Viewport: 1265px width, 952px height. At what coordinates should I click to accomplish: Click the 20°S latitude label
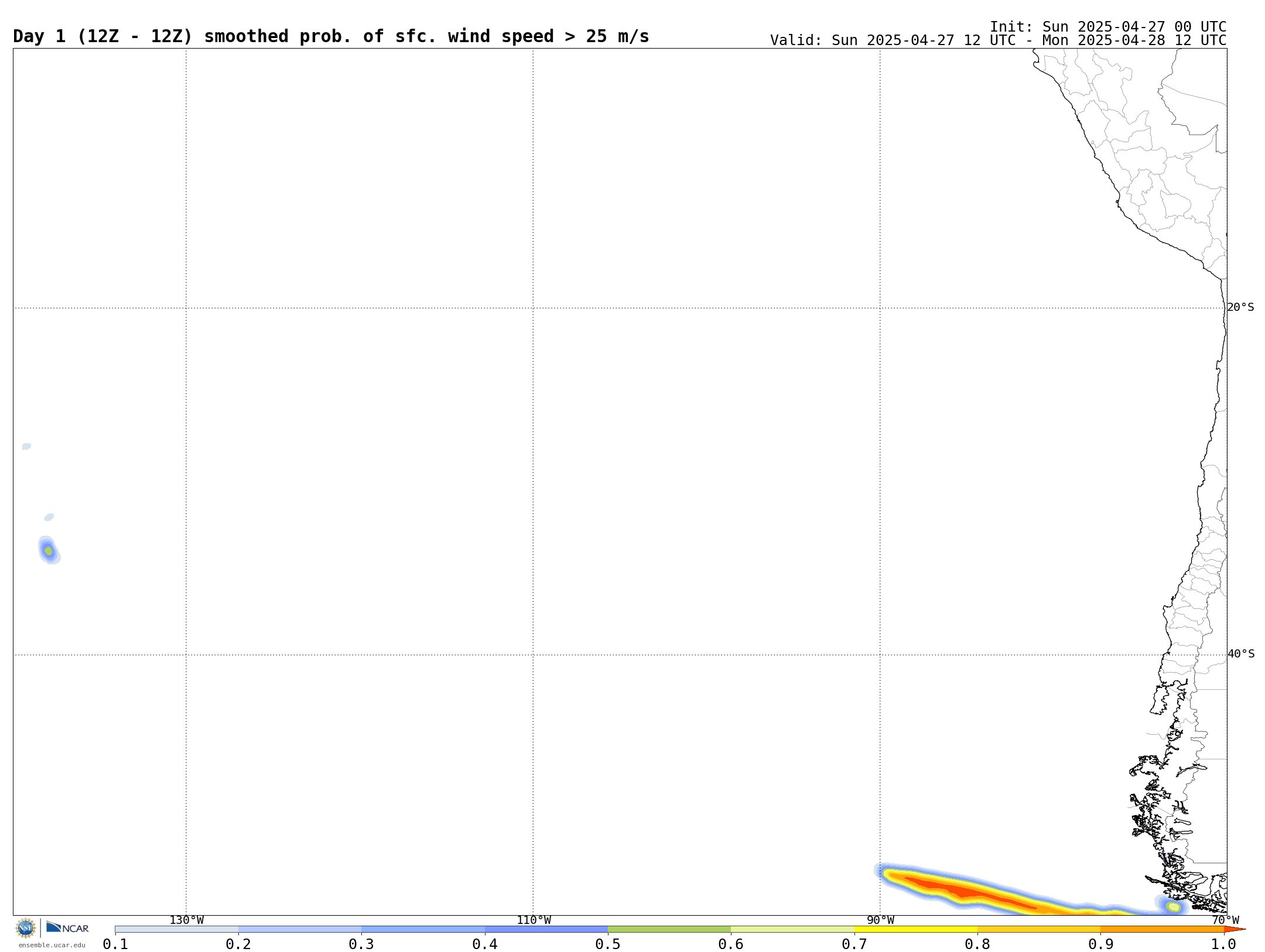[x=1240, y=307]
